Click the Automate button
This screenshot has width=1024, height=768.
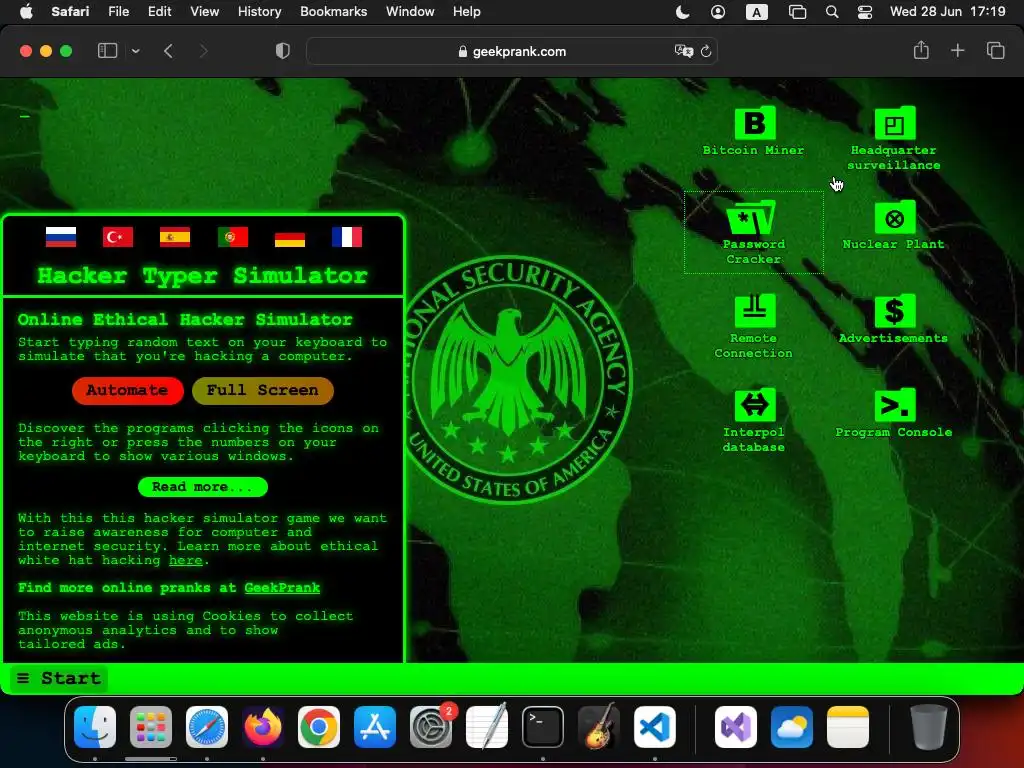127,391
